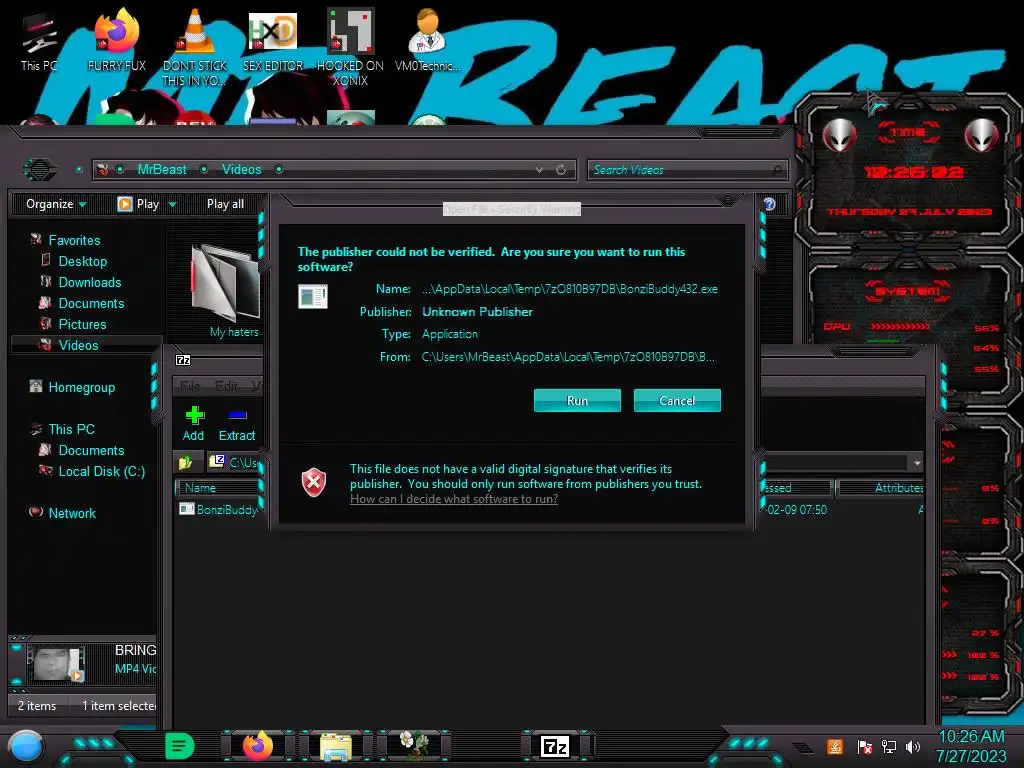Refresh the Explorer folder view
This screenshot has height=768, width=1024.
pos(561,169)
